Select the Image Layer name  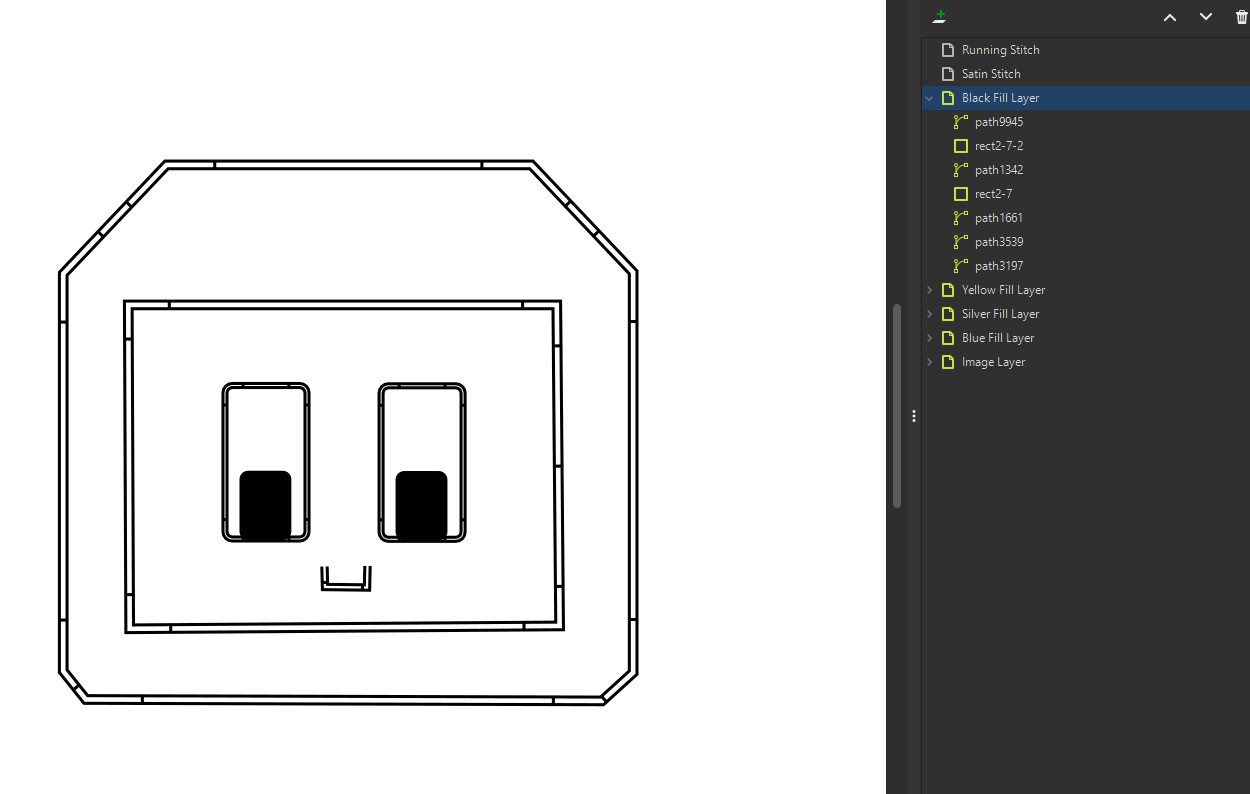(993, 362)
